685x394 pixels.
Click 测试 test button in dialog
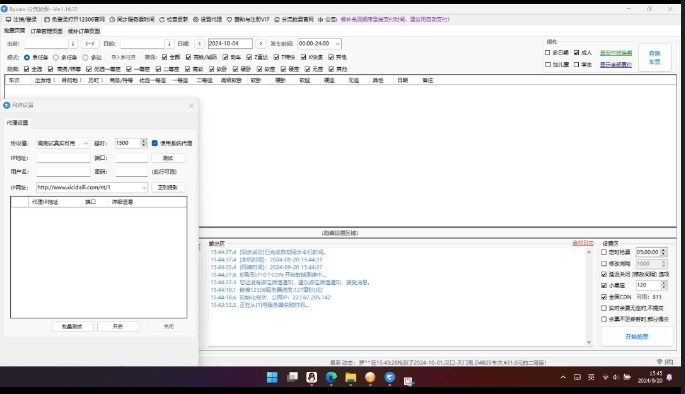168,158
